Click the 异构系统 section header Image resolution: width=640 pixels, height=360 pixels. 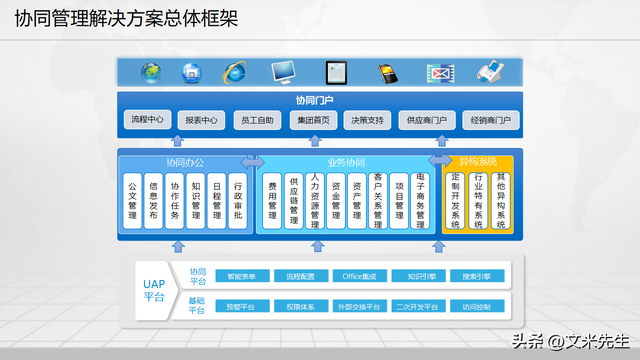coord(478,162)
